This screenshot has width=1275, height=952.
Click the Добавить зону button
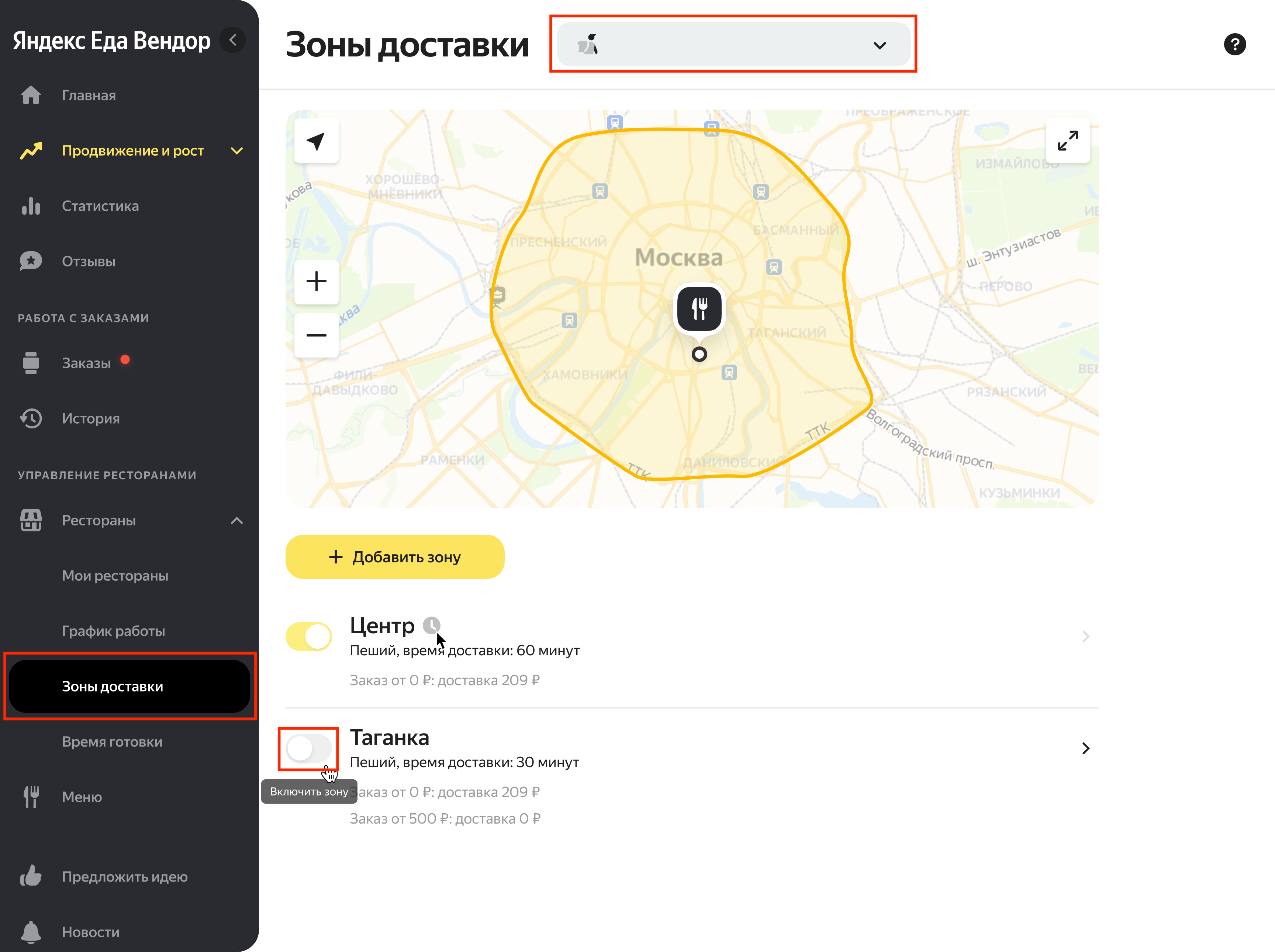[395, 557]
